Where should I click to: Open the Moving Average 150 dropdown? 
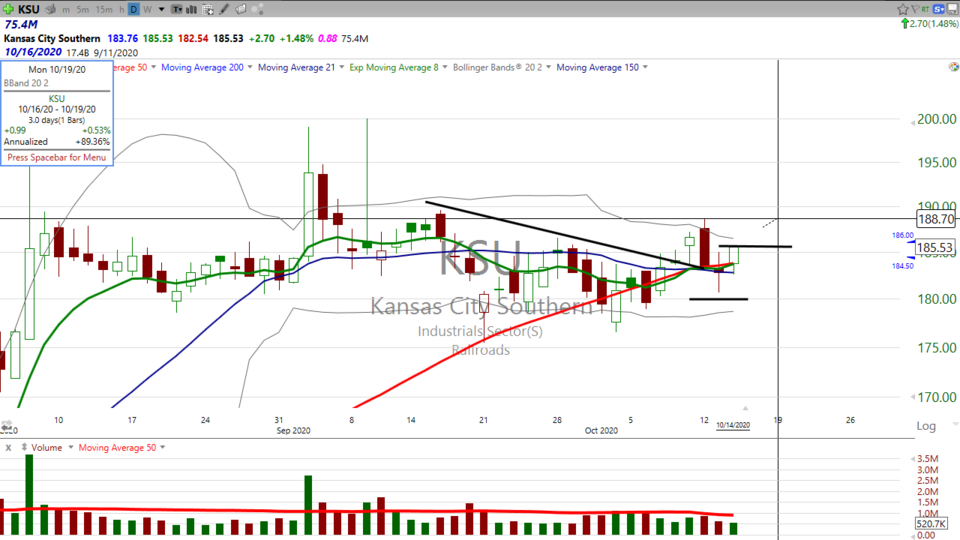[645, 67]
